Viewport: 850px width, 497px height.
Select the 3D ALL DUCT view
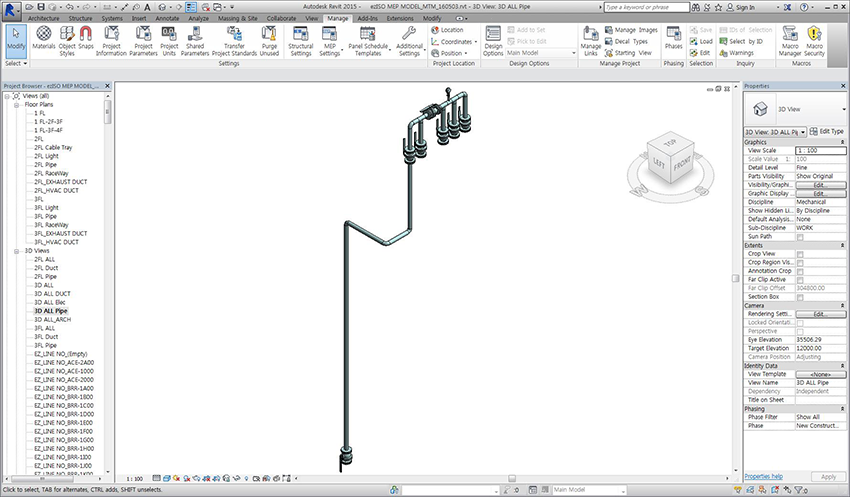pos(52,293)
